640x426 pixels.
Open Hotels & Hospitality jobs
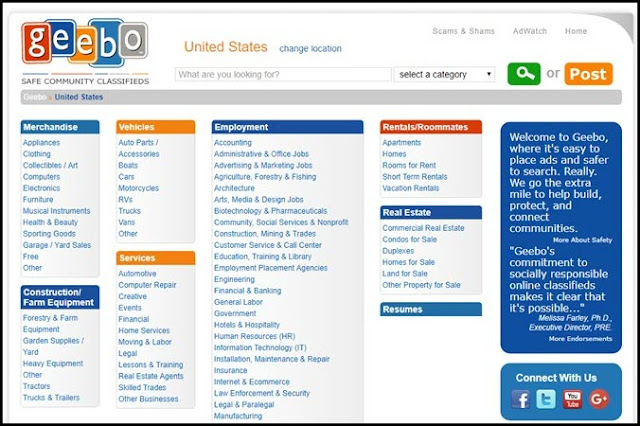tap(247, 325)
